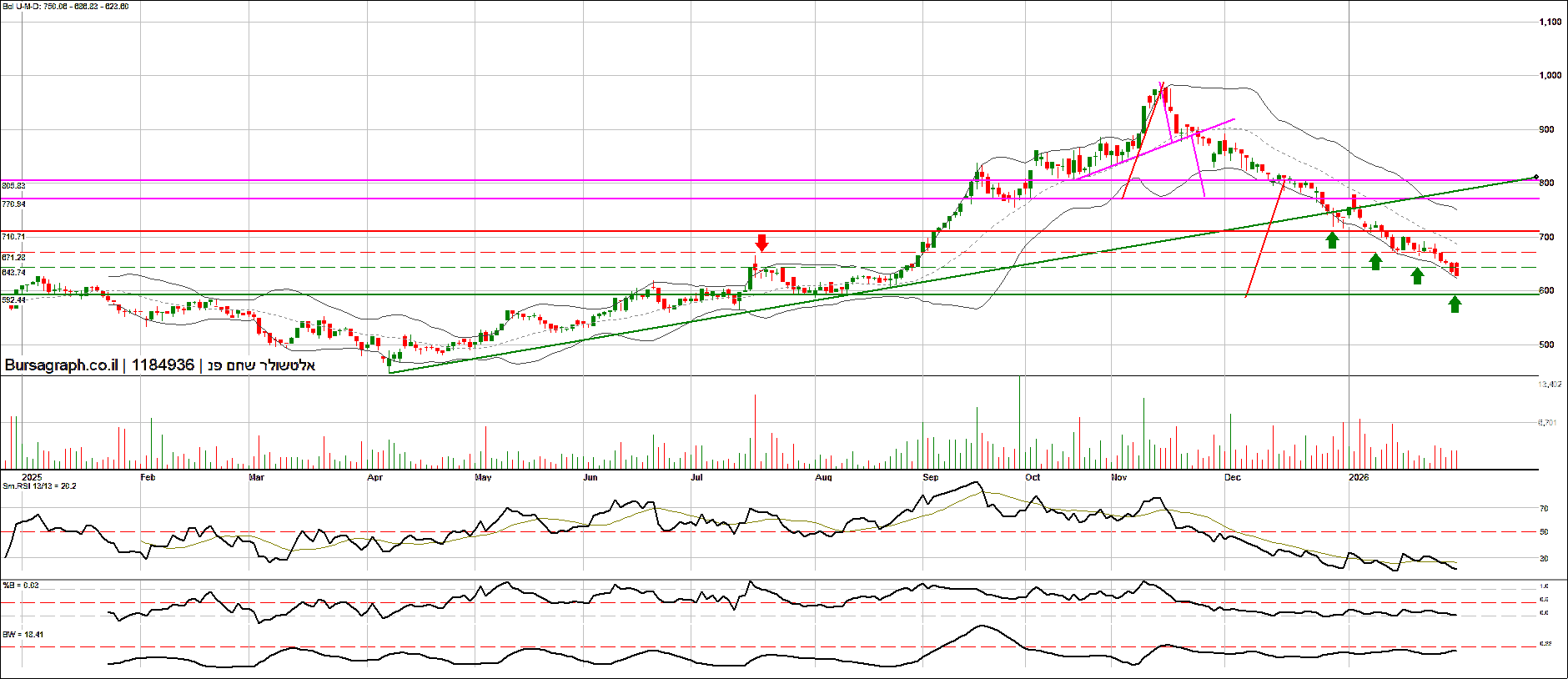Click the 13,402 volume axis label
This screenshot has width=1568, height=679.
(1550, 385)
